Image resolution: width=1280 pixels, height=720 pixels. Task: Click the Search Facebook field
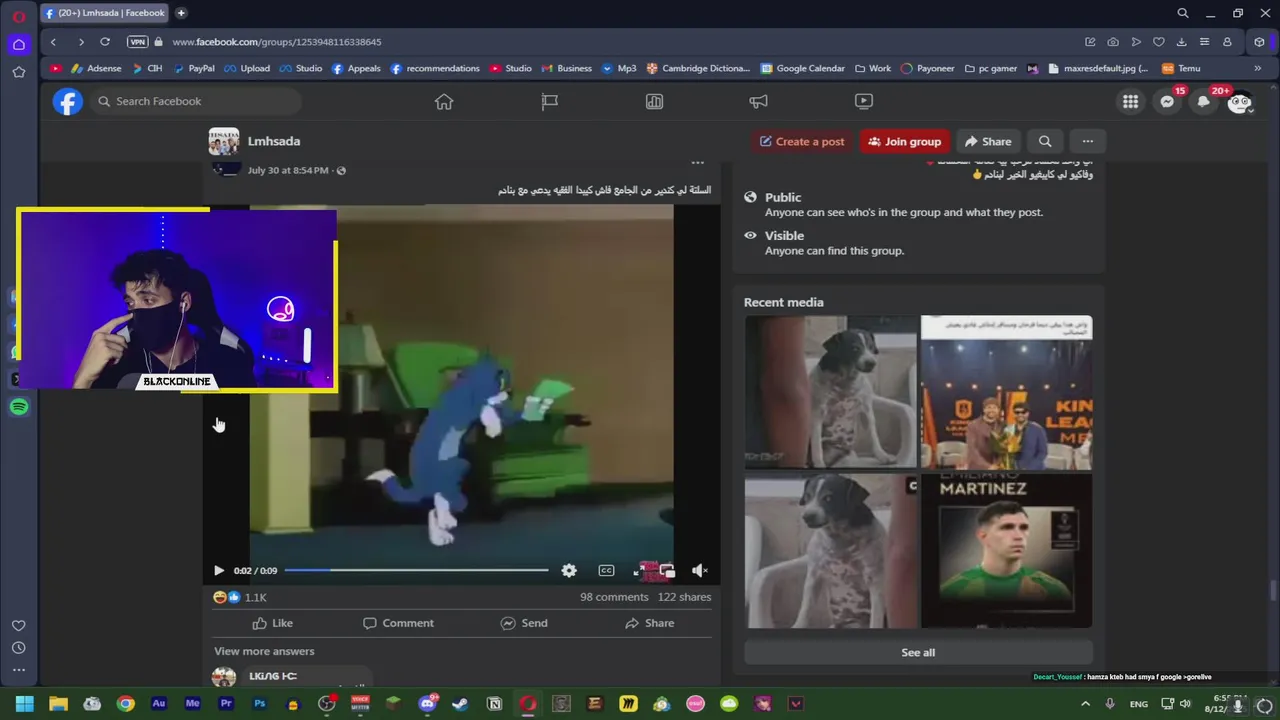tap(196, 101)
